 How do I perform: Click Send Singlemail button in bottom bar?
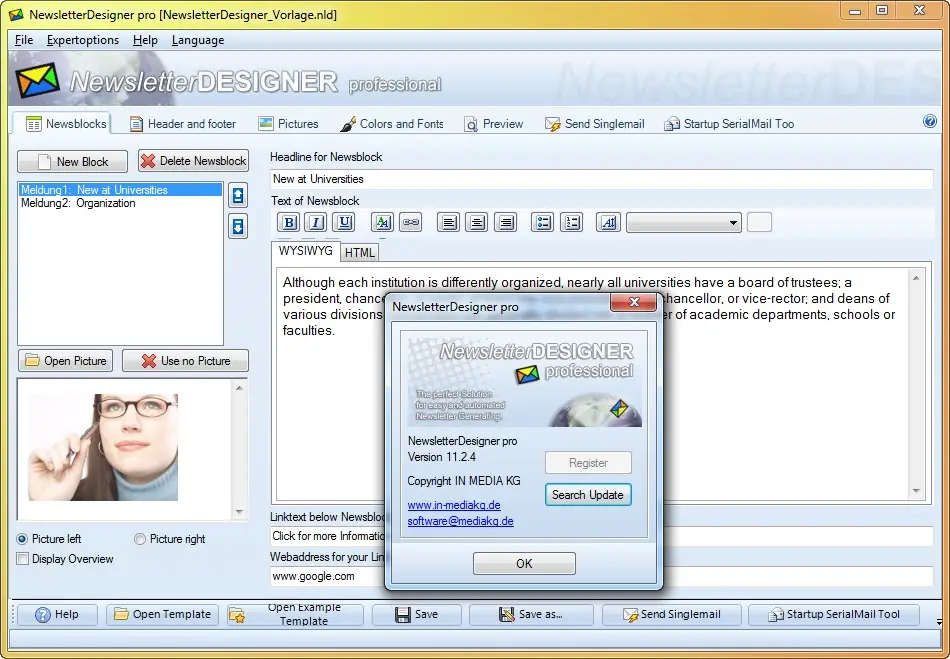[x=672, y=614]
